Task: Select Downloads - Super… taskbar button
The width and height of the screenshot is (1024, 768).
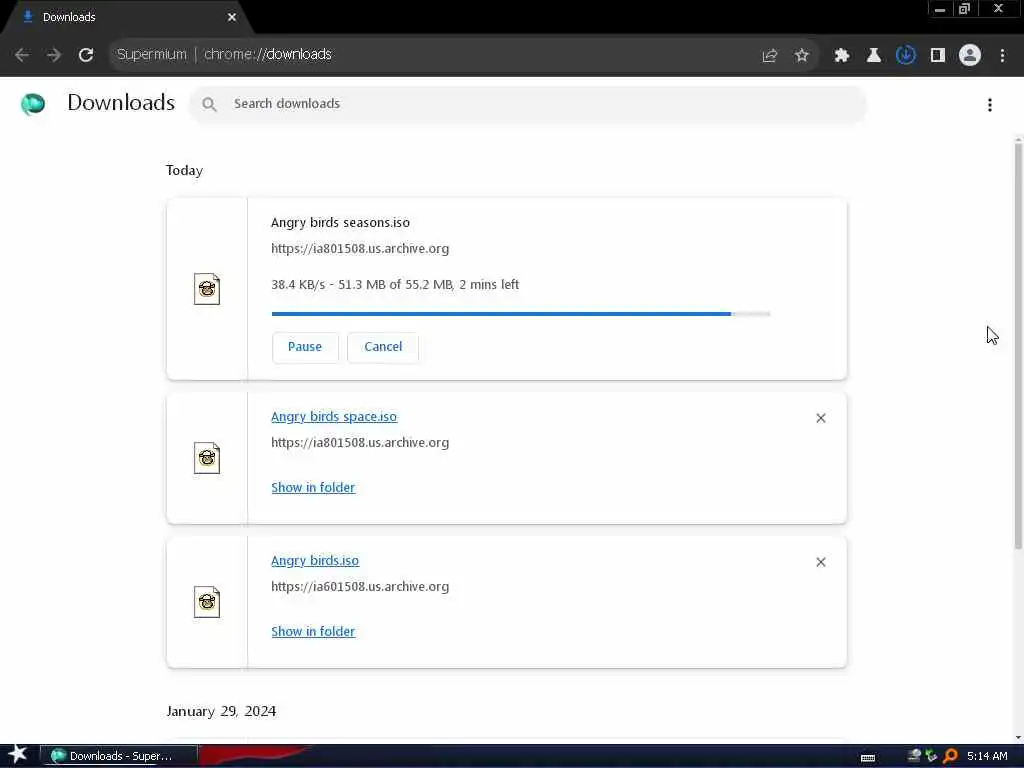Action: point(118,756)
